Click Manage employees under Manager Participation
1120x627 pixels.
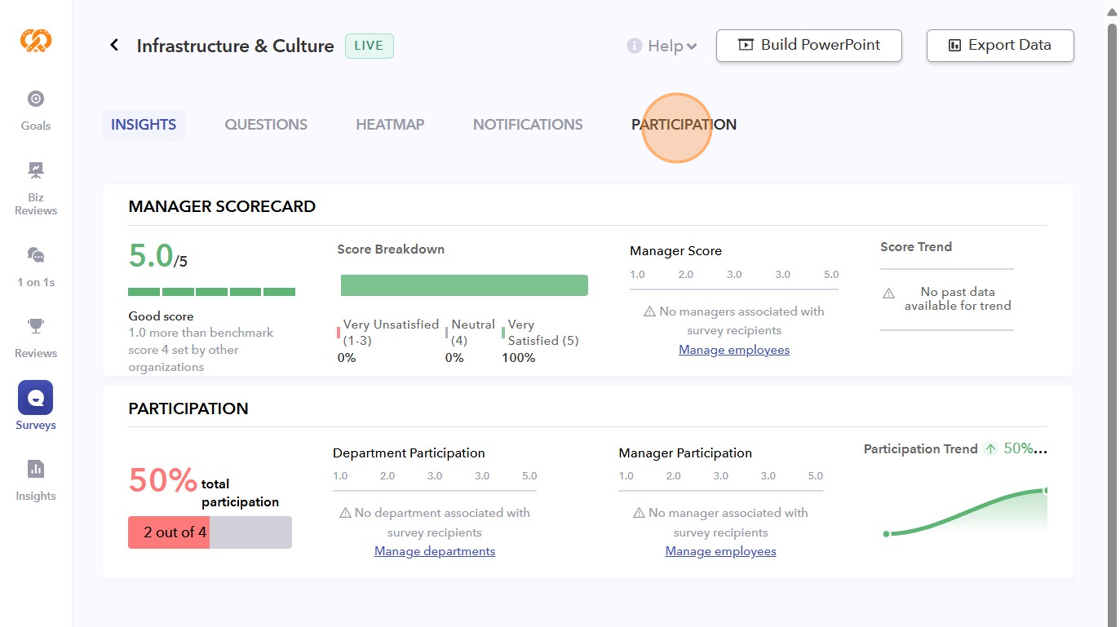pos(721,551)
